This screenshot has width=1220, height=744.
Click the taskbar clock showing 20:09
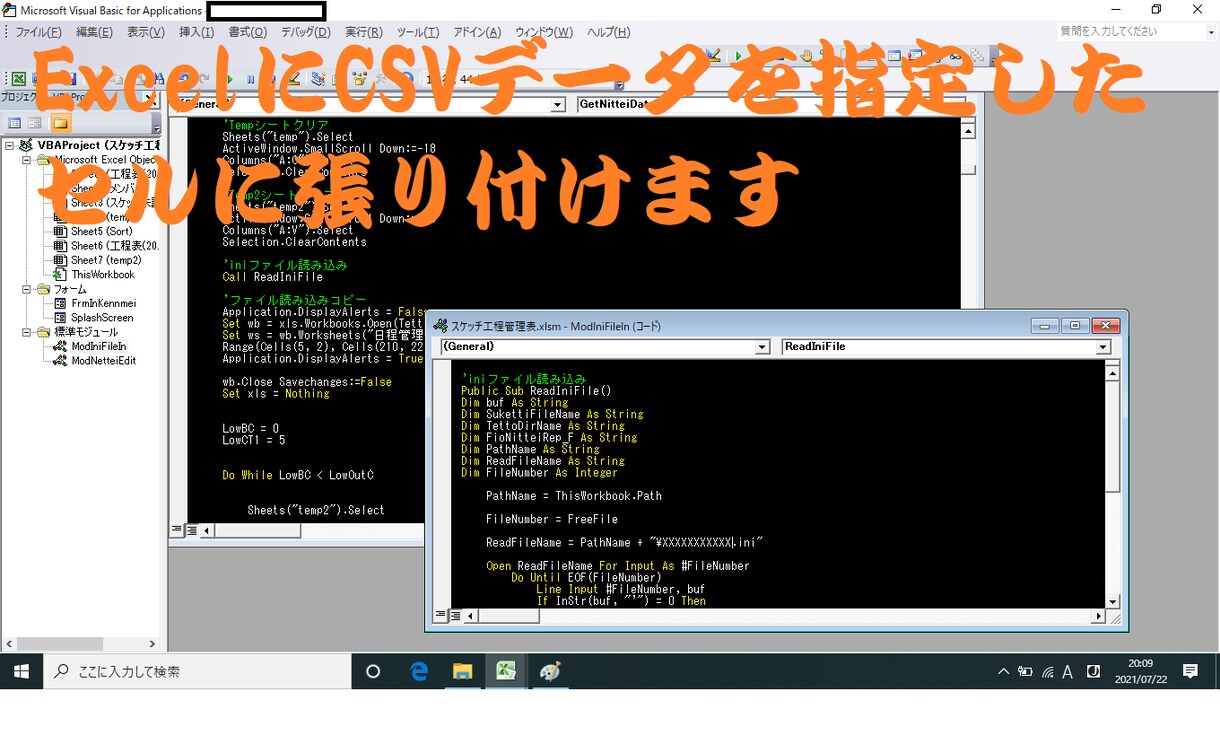click(x=1140, y=671)
